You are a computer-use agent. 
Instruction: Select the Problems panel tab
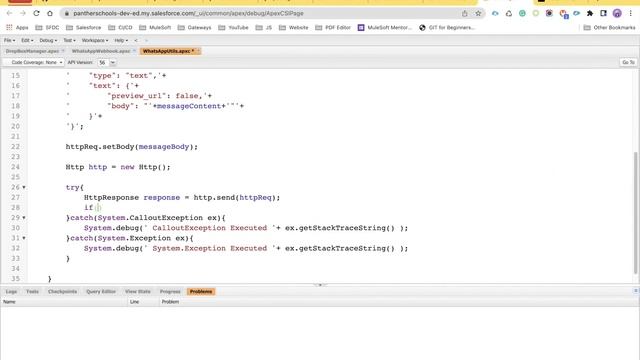click(201, 291)
